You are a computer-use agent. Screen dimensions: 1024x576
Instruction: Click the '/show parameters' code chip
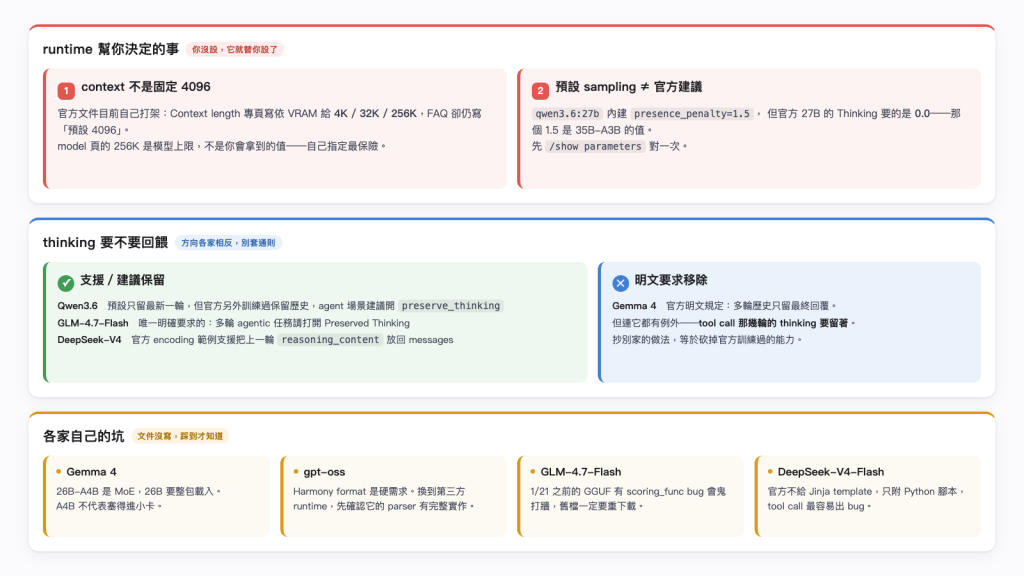(x=595, y=146)
